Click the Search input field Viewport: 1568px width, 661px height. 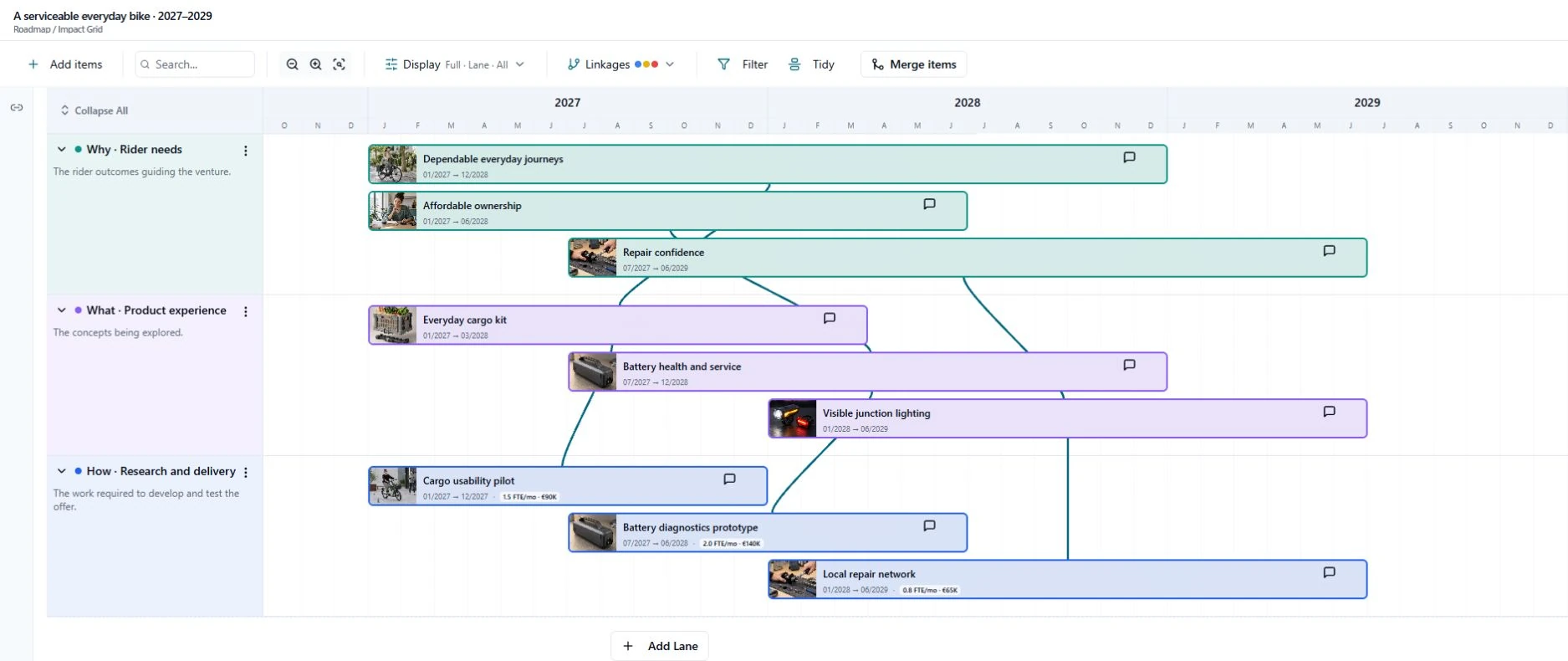(x=195, y=64)
